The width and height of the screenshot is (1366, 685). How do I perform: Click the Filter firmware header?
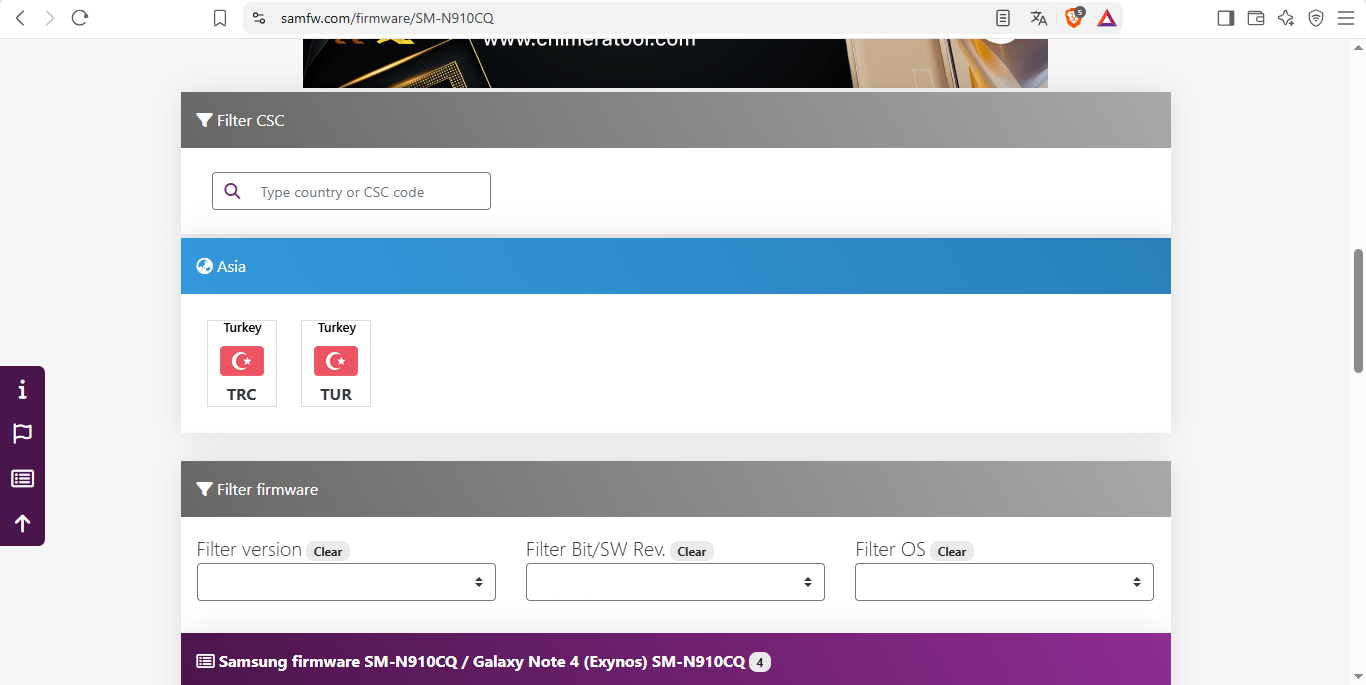pyautogui.click(x=676, y=489)
